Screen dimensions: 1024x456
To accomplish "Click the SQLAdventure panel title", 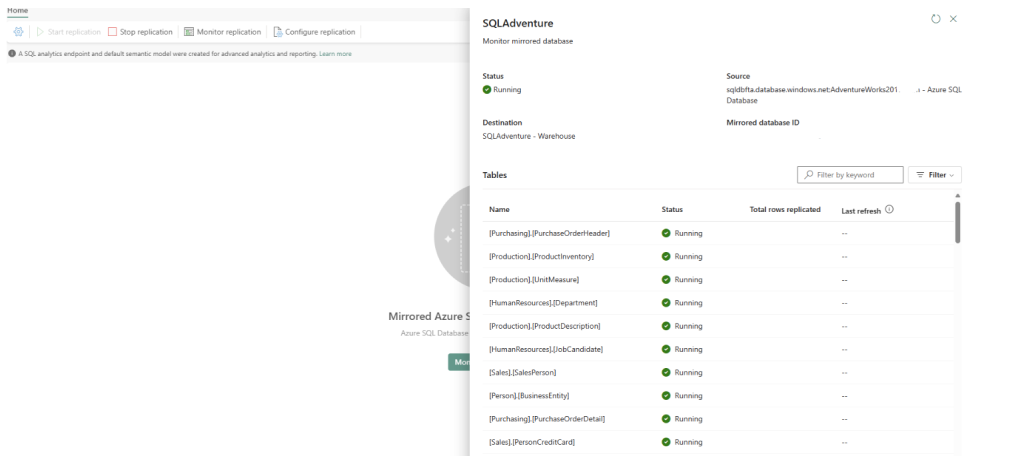I will coord(518,23).
